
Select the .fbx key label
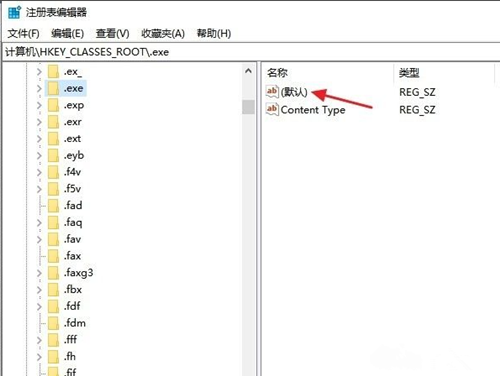(x=73, y=290)
